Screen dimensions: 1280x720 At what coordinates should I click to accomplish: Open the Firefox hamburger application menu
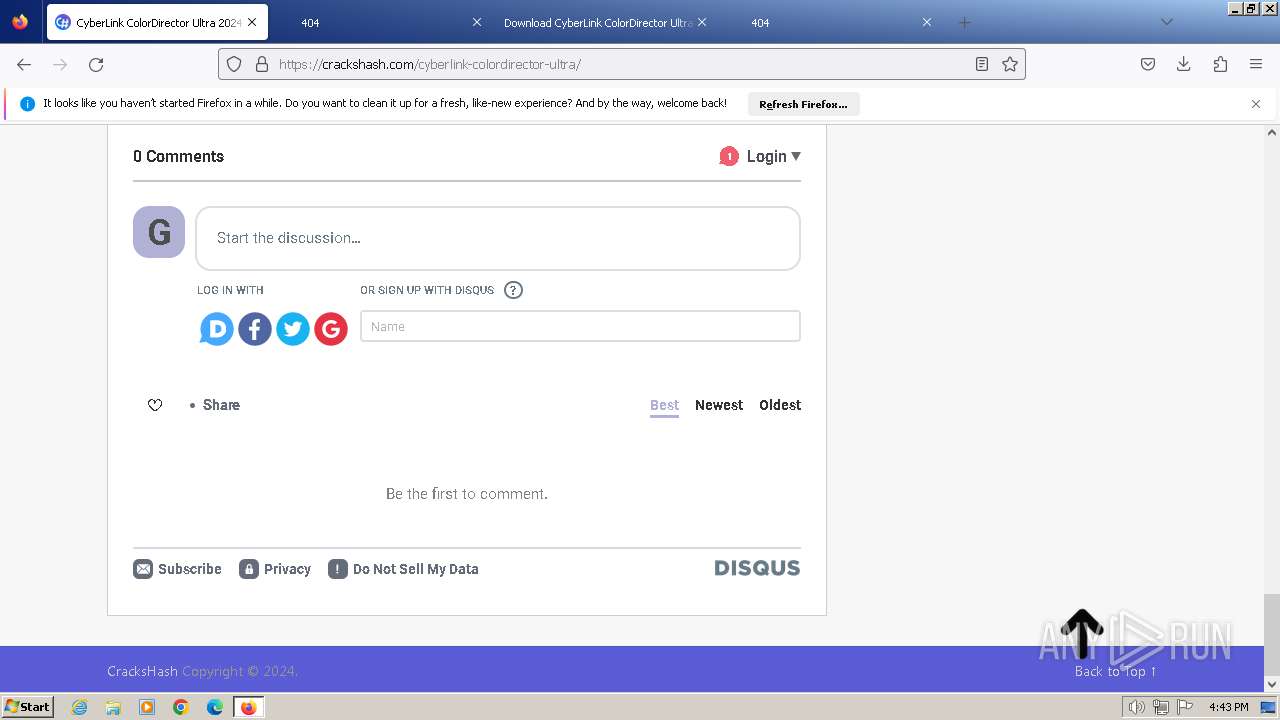tap(1256, 64)
